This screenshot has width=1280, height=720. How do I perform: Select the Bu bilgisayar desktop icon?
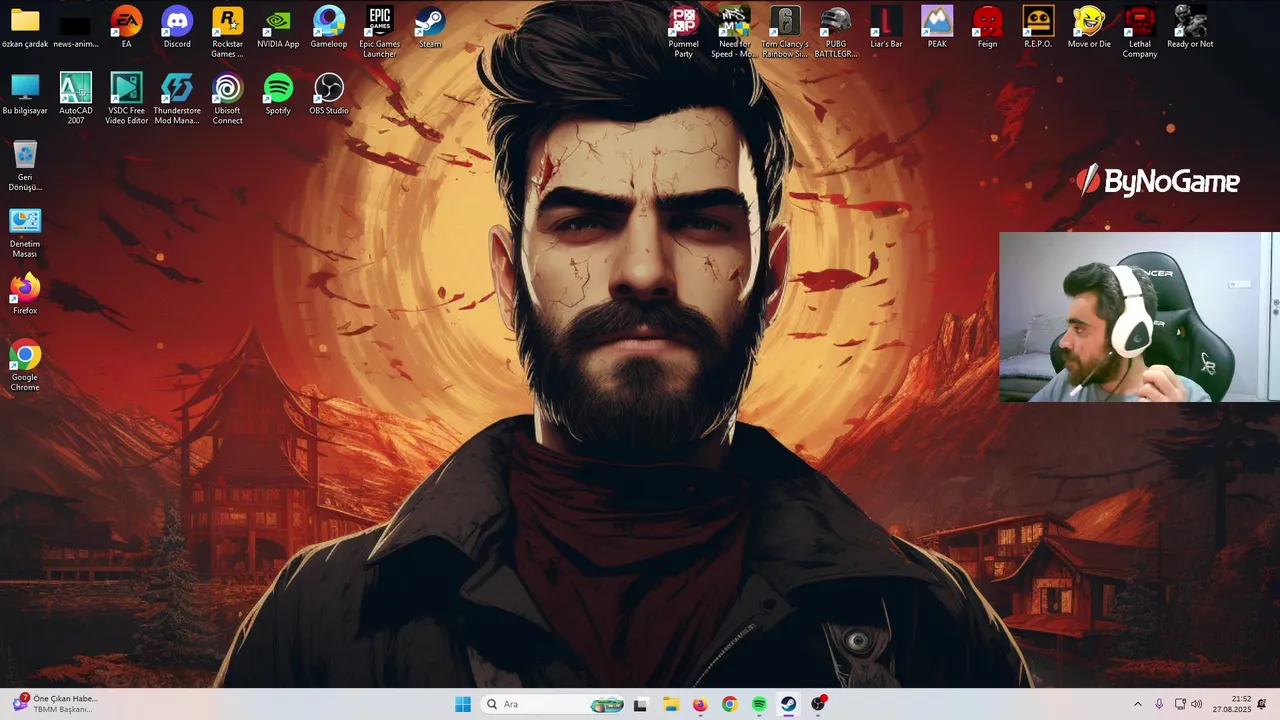coord(25,94)
